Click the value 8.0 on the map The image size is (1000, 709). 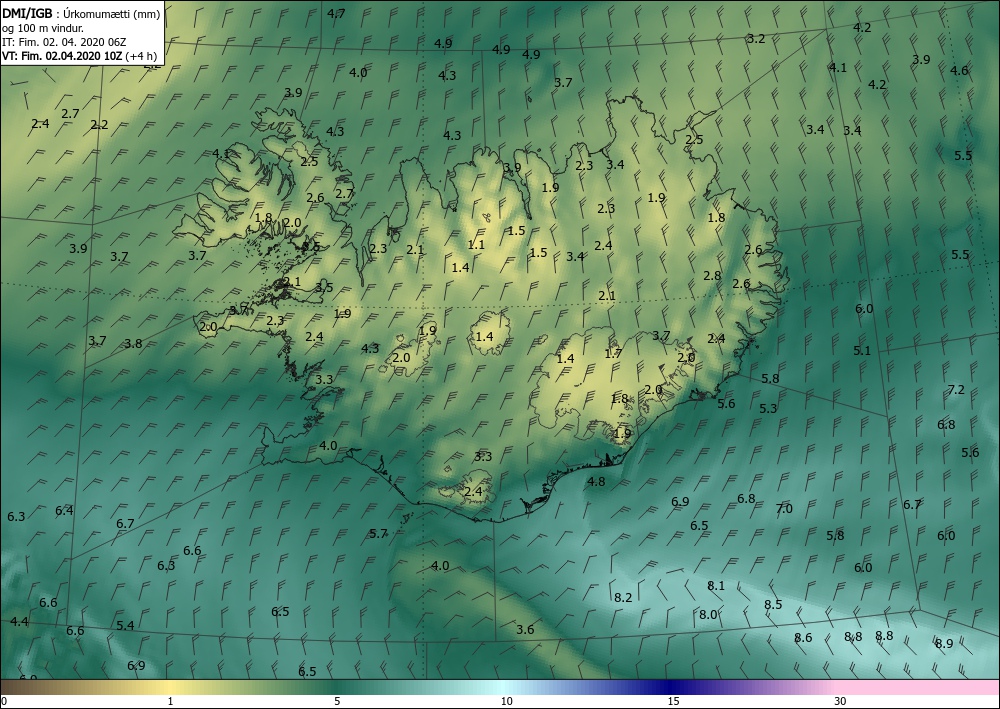point(708,615)
